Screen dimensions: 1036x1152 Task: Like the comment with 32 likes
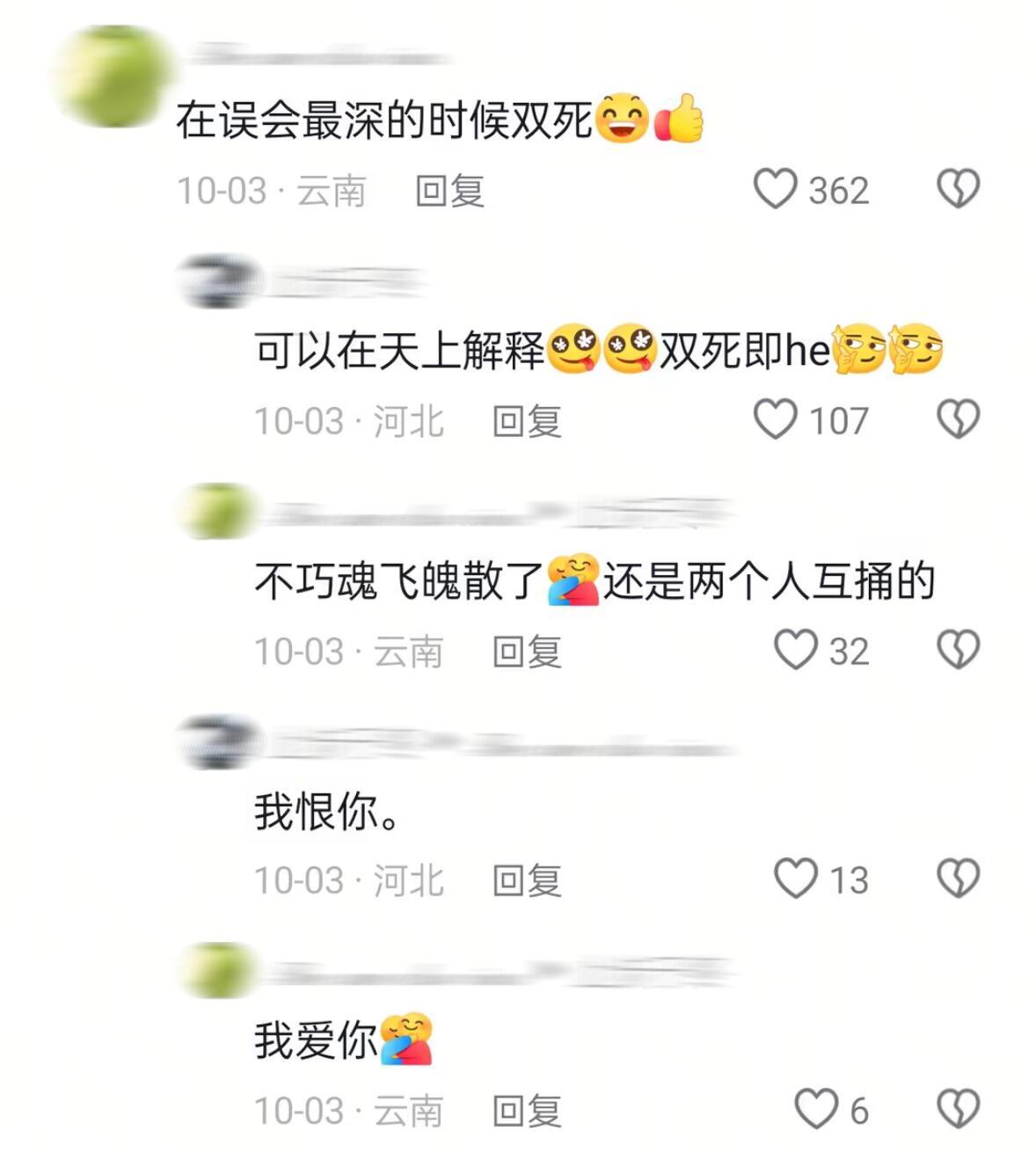coord(795,650)
